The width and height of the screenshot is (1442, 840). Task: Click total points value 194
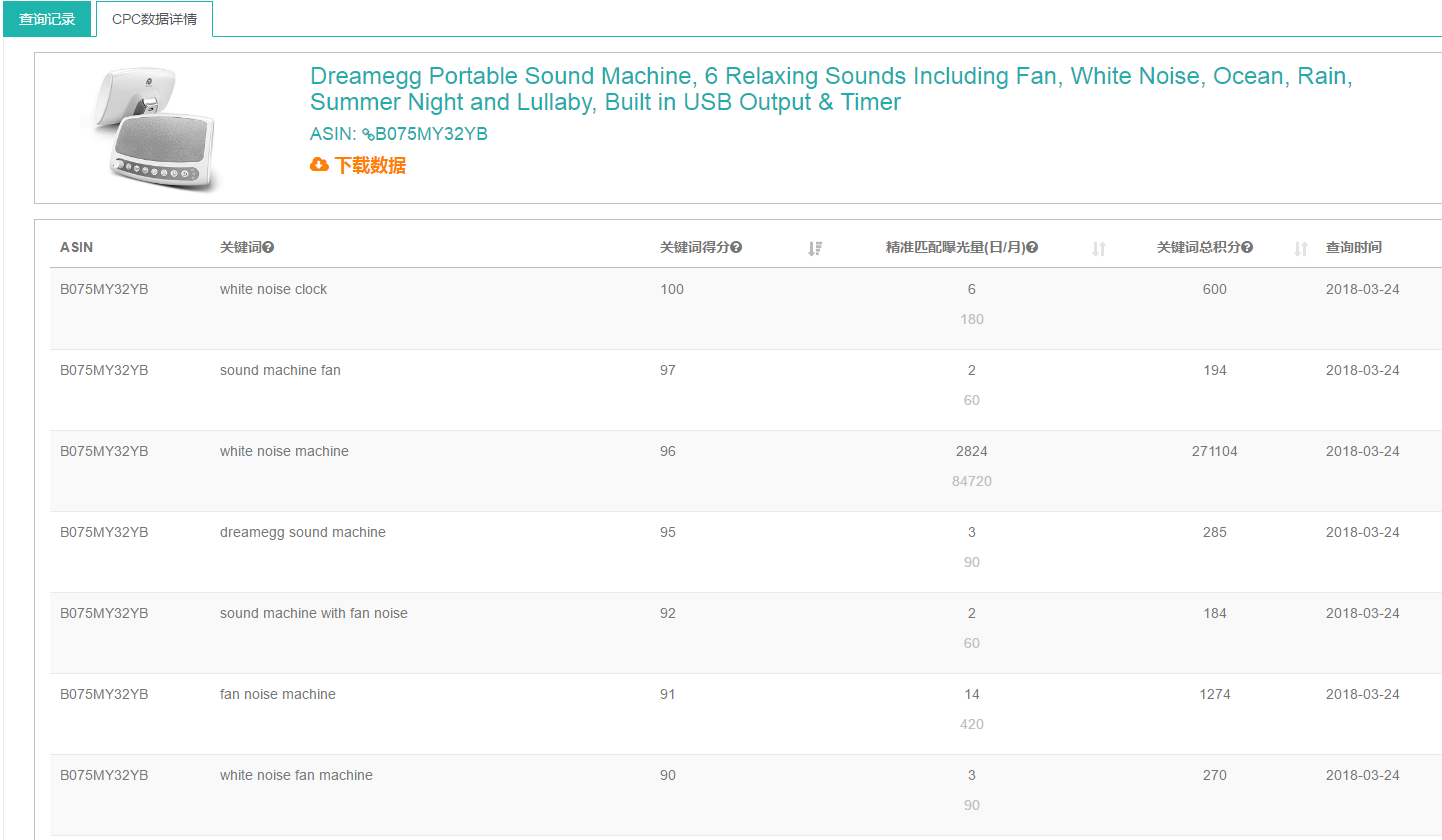[1215, 370]
